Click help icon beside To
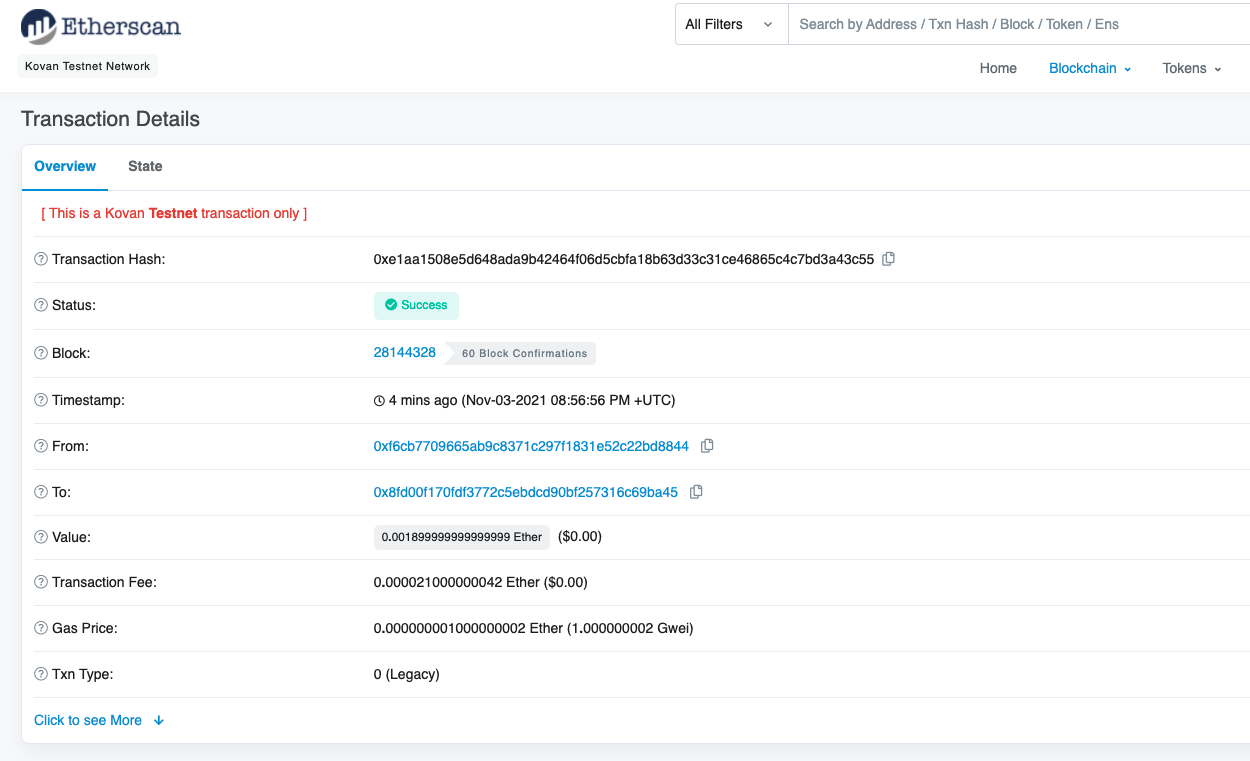This screenshot has width=1250, height=761. tap(41, 492)
